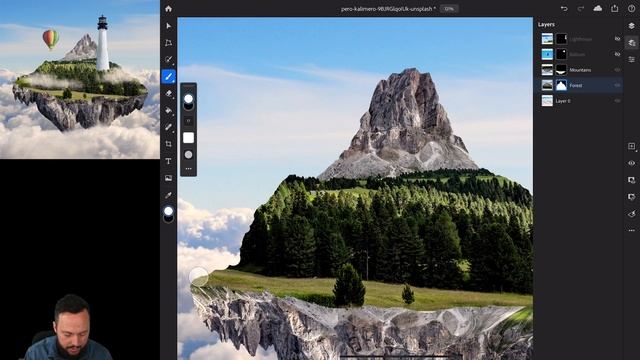Open cloud document status
Screen dimensions: 640x360
coord(598,9)
